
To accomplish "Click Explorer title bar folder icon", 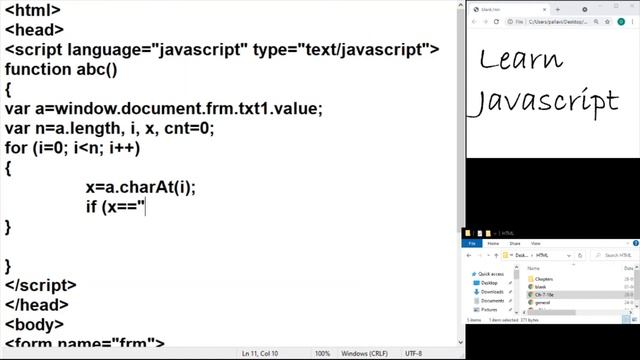I will [468, 233].
